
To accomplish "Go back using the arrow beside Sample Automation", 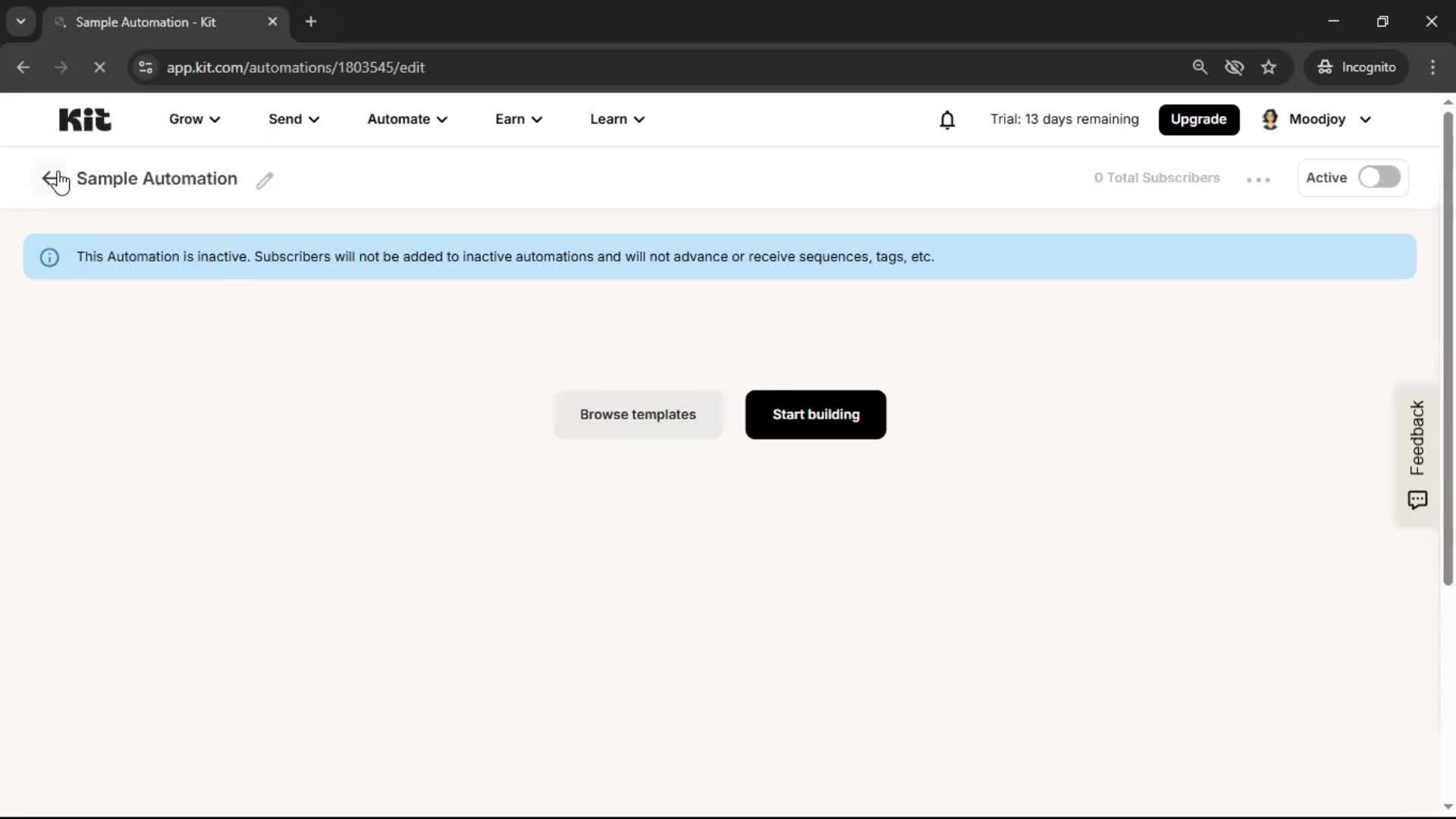I will (50, 179).
